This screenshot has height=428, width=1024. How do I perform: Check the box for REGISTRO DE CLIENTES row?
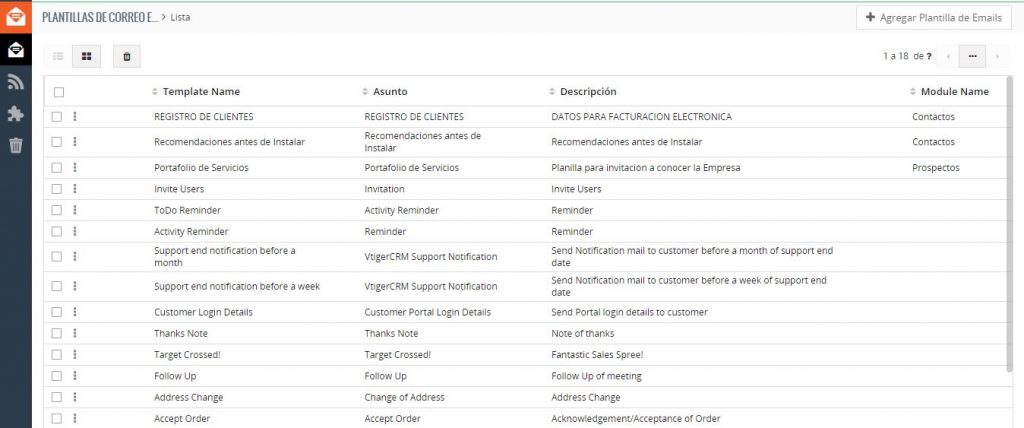[58, 117]
